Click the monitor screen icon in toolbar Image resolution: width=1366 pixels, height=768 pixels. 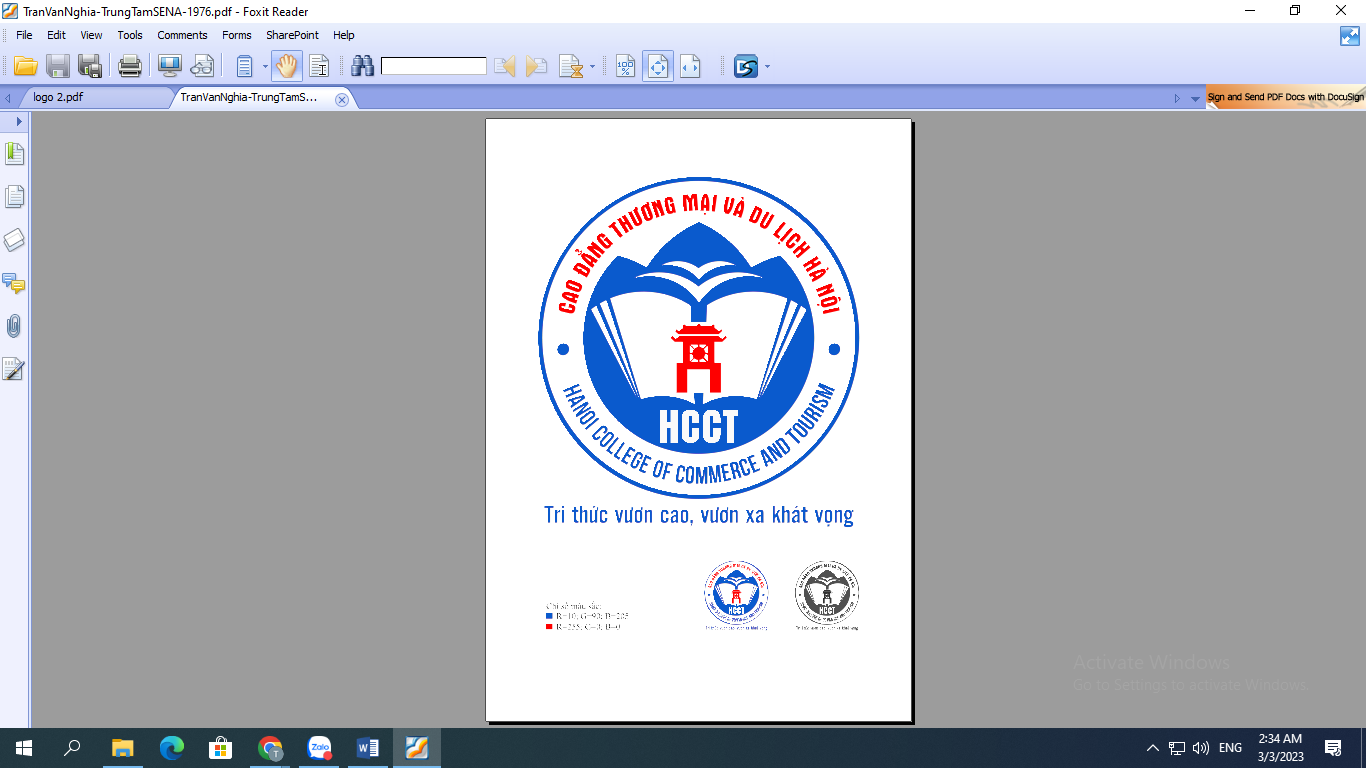tap(169, 67)
